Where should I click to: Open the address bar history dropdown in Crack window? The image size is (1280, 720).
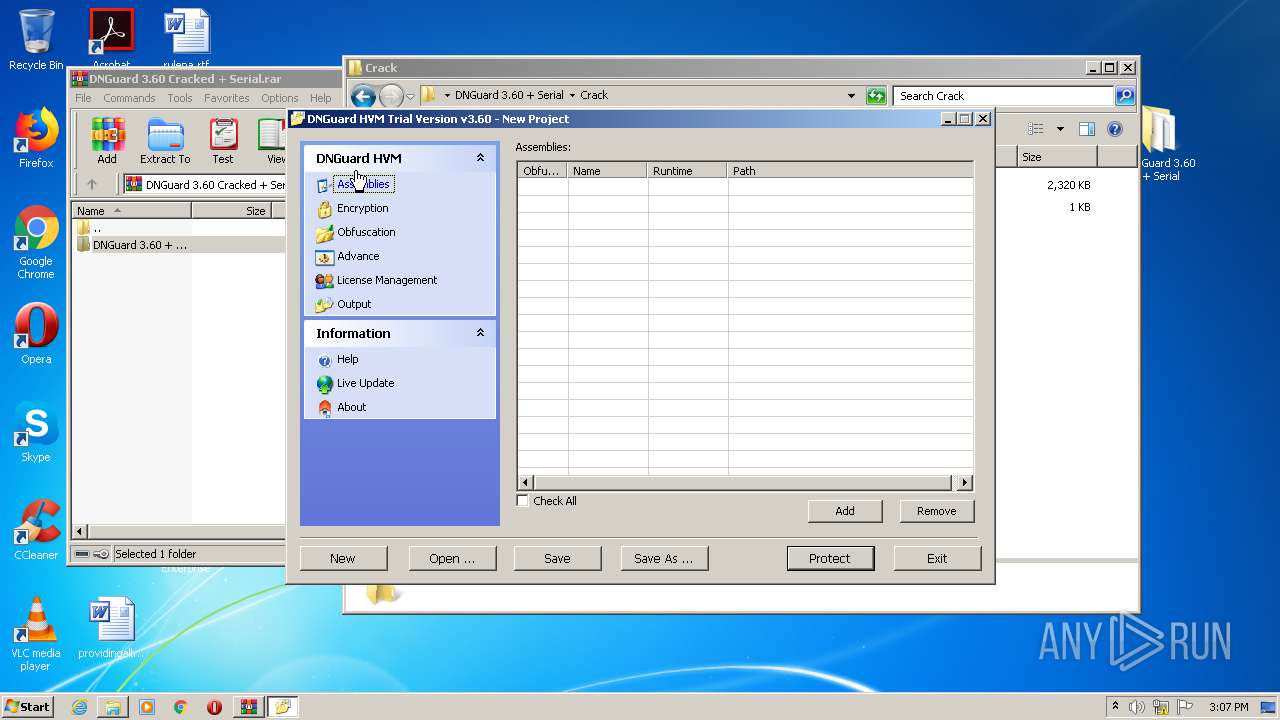[x=851, y=96]
